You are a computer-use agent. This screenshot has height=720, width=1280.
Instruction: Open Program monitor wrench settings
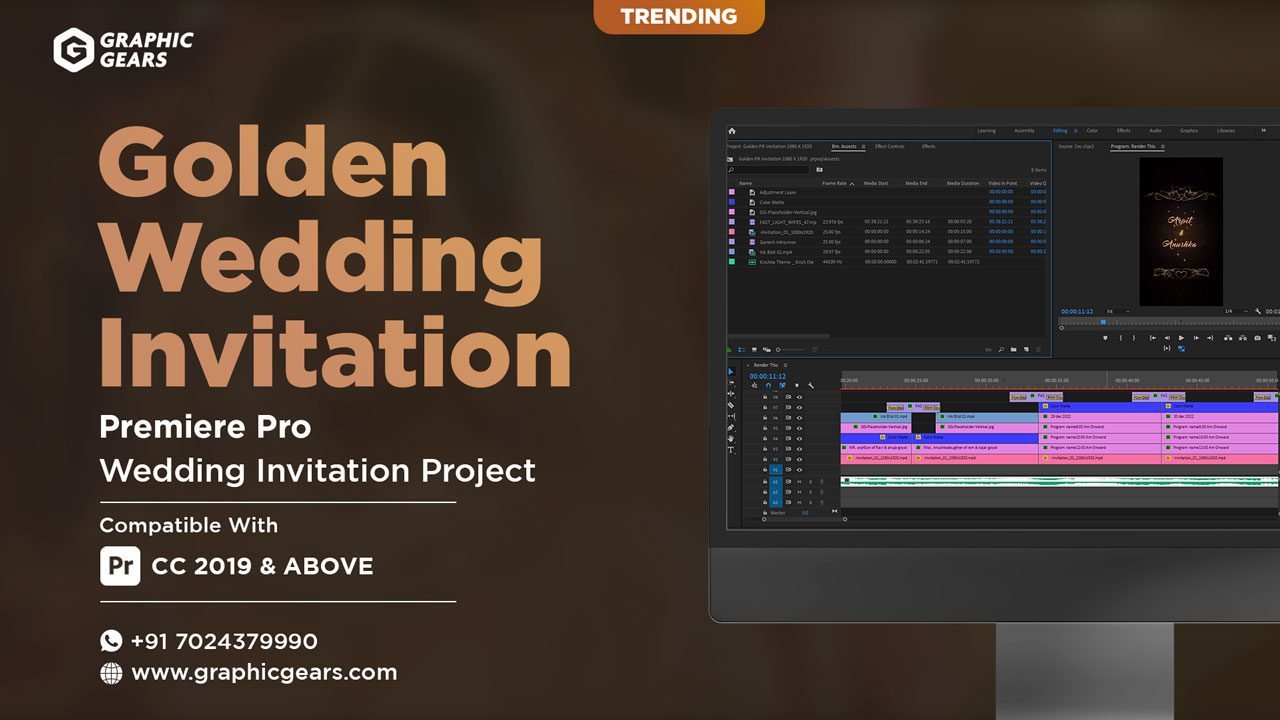click(x=1258, y=311)
